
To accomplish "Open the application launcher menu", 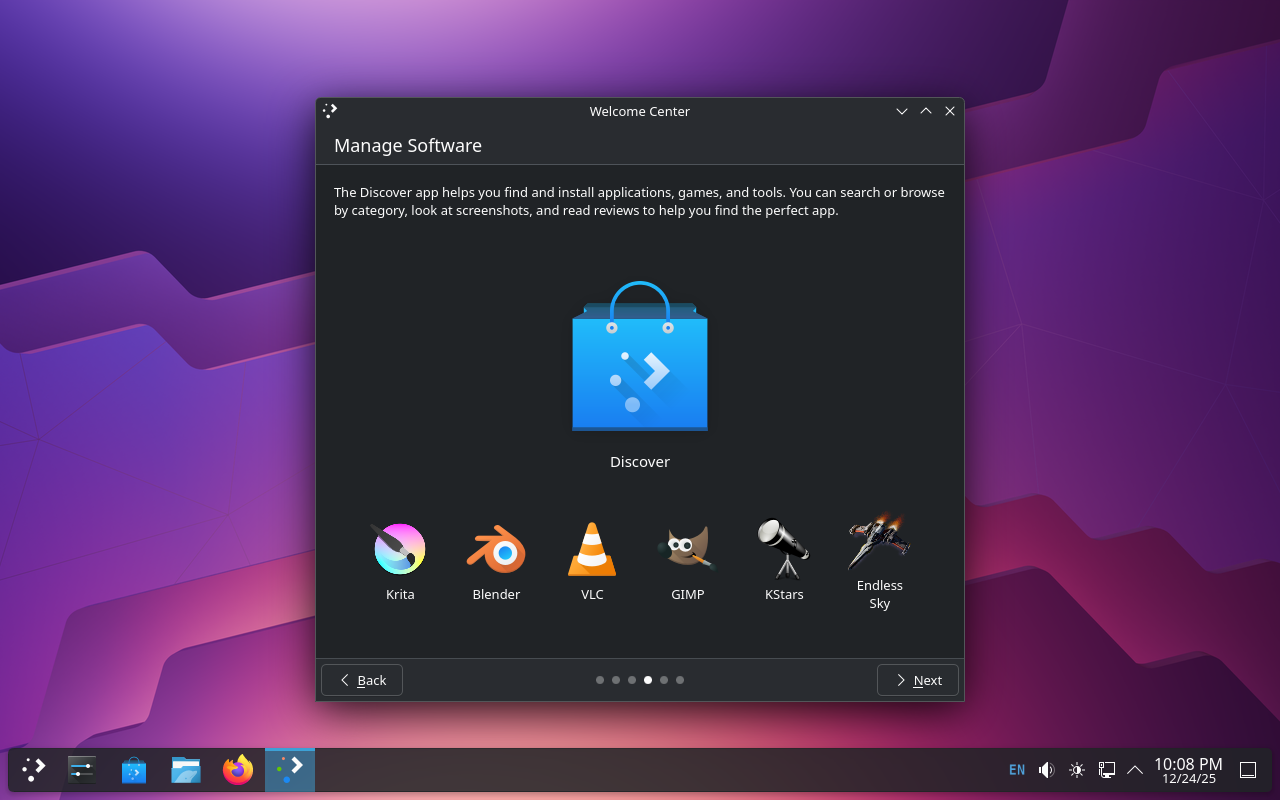I will 34,770.
